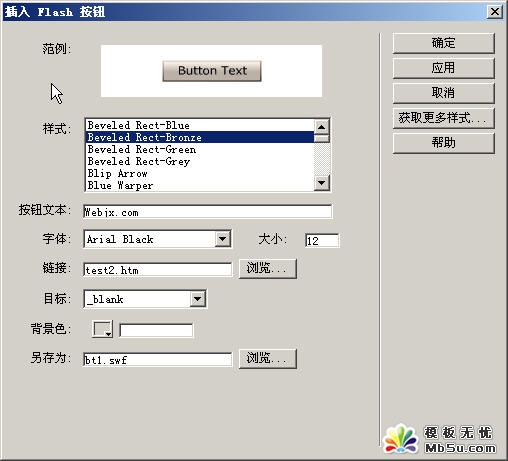Viewport: 508px width, 461px height.
Task: Select Beveled Rect-Grey style
Action: pos(199,161)
